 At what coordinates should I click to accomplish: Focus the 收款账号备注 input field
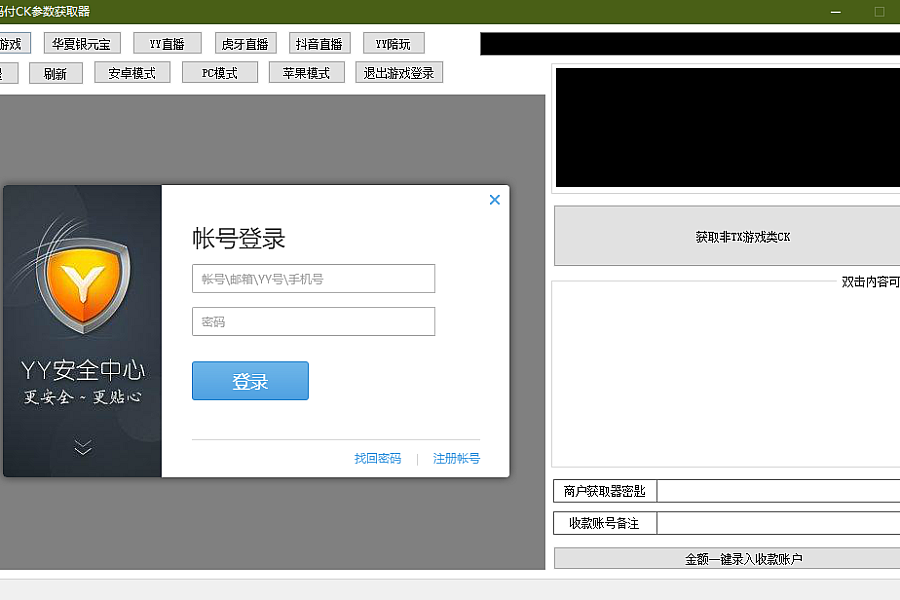(778, 523)
